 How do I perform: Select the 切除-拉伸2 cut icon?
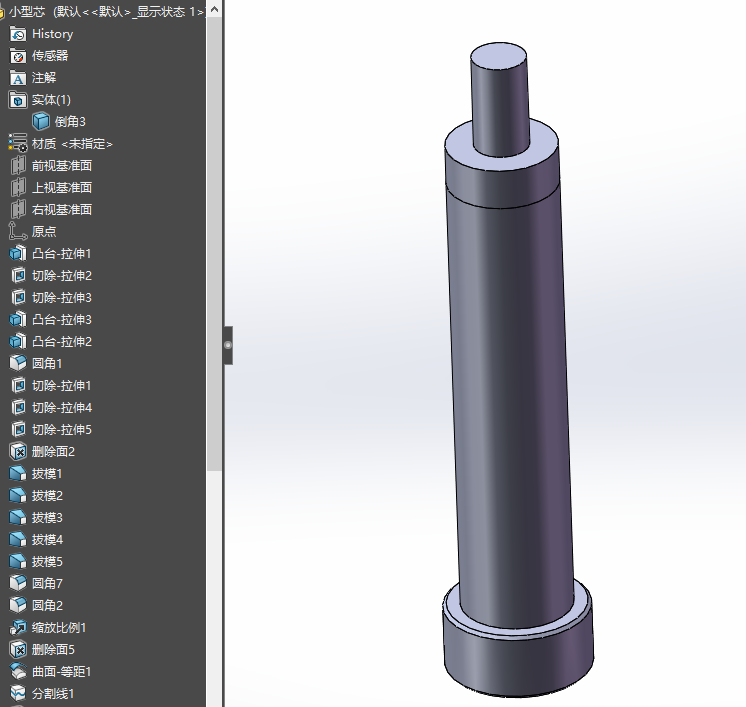tap(18, 275)
